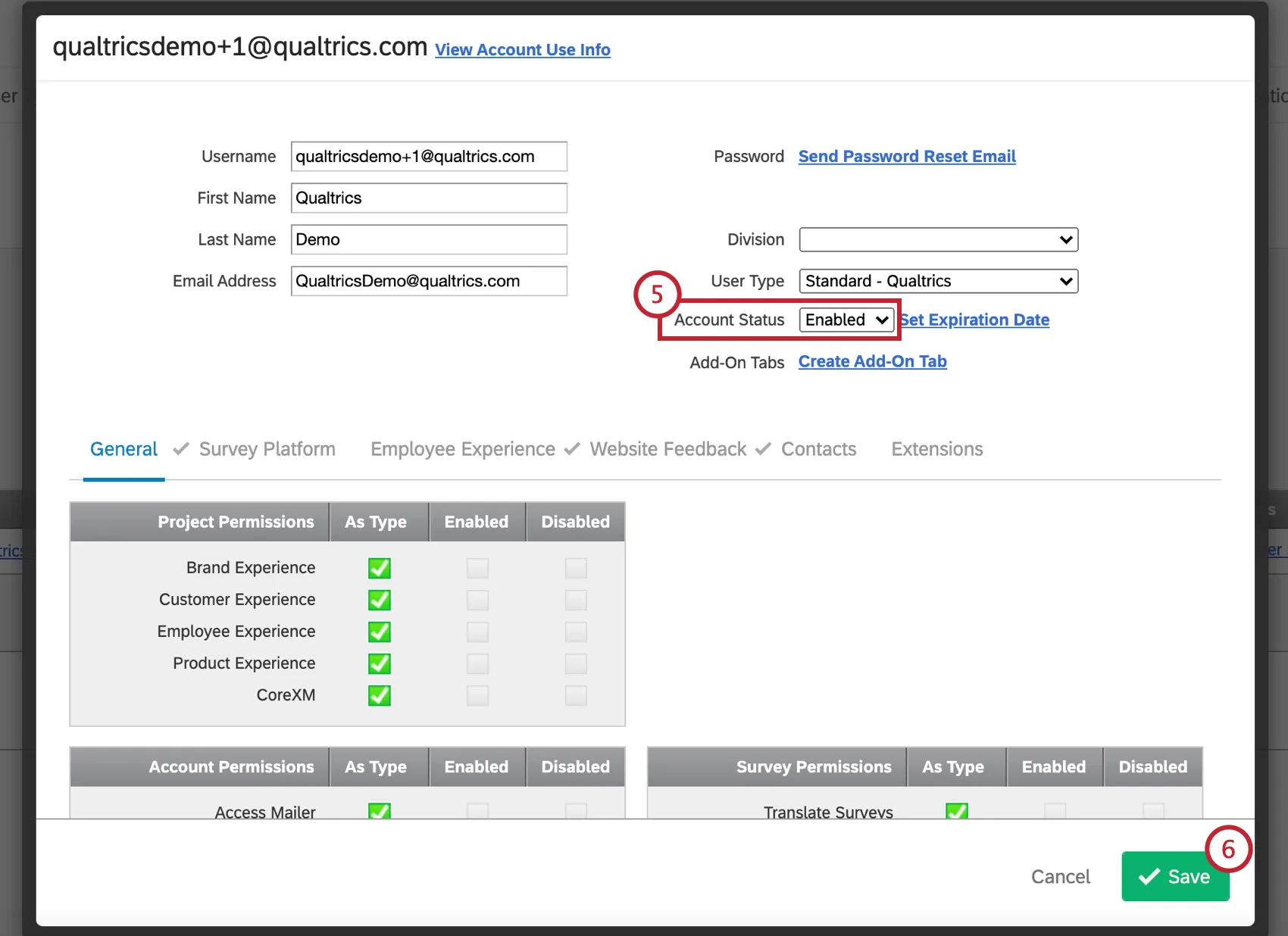Screen dimensions: 1288x936
Task: Enable CoreXM in Enabled column
Action: click(477, 695)
